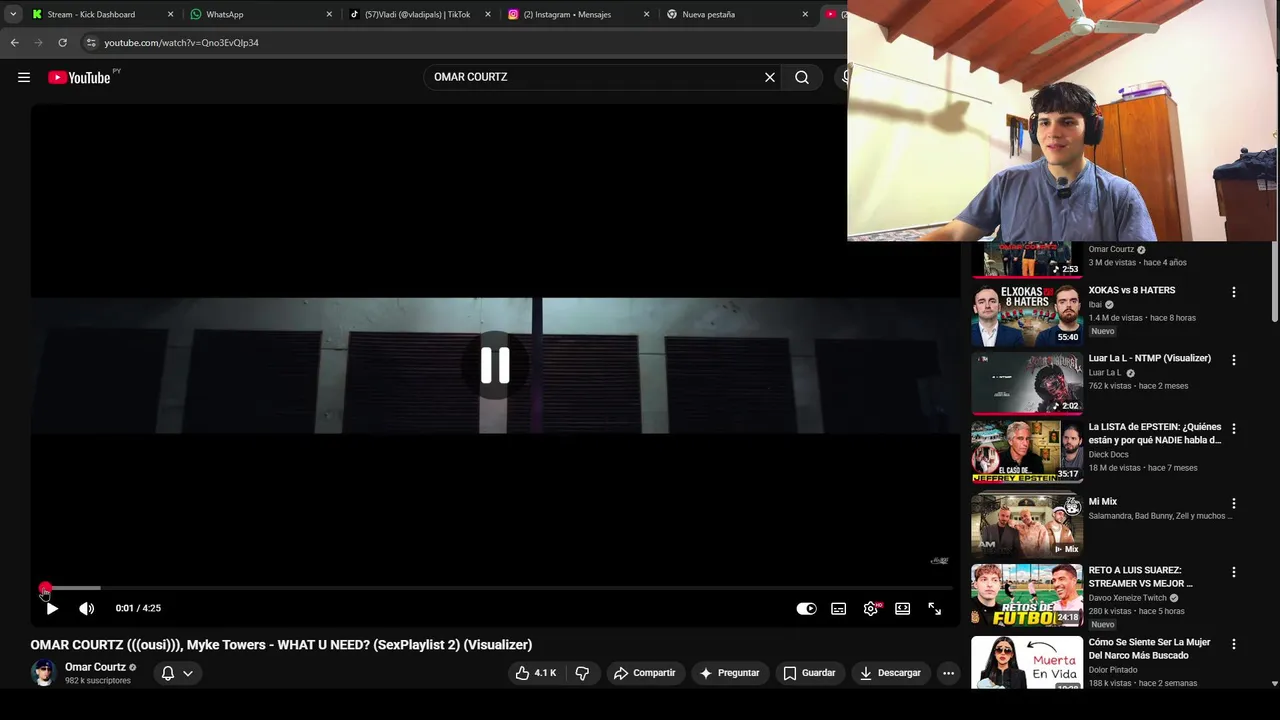This screenshot has width=1280, height=720.
Task: Switch to Stream - Kick Dashboard tab
Action: pos(91,14)
